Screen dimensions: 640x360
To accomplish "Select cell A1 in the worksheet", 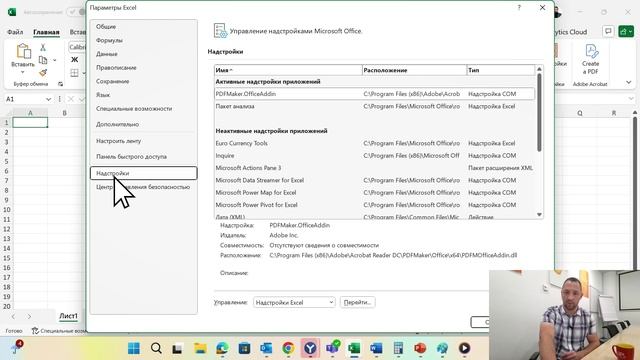I will point(30,122).
